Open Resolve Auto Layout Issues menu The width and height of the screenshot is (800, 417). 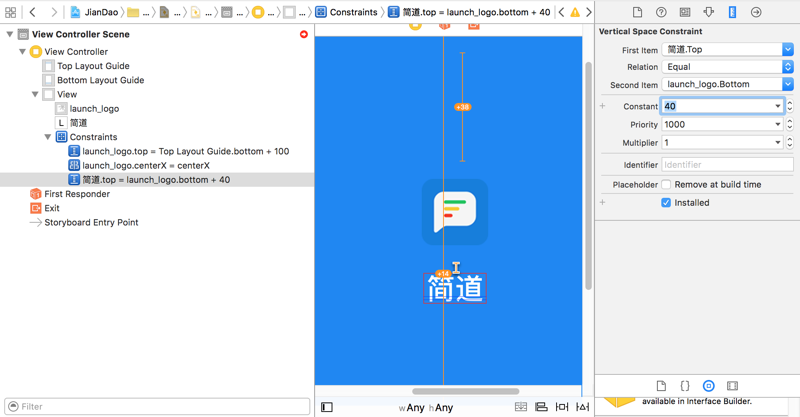[x=582, y=407]
